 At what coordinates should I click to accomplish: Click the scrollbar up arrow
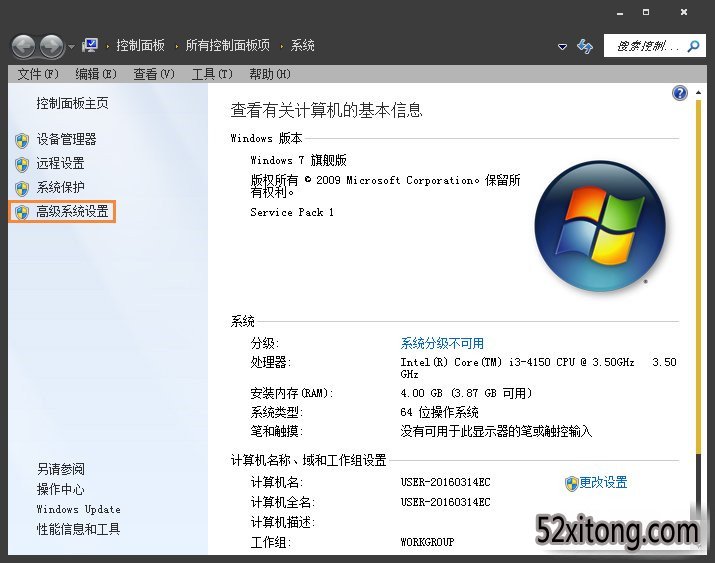pyautogui.click(x=698, y=93)
